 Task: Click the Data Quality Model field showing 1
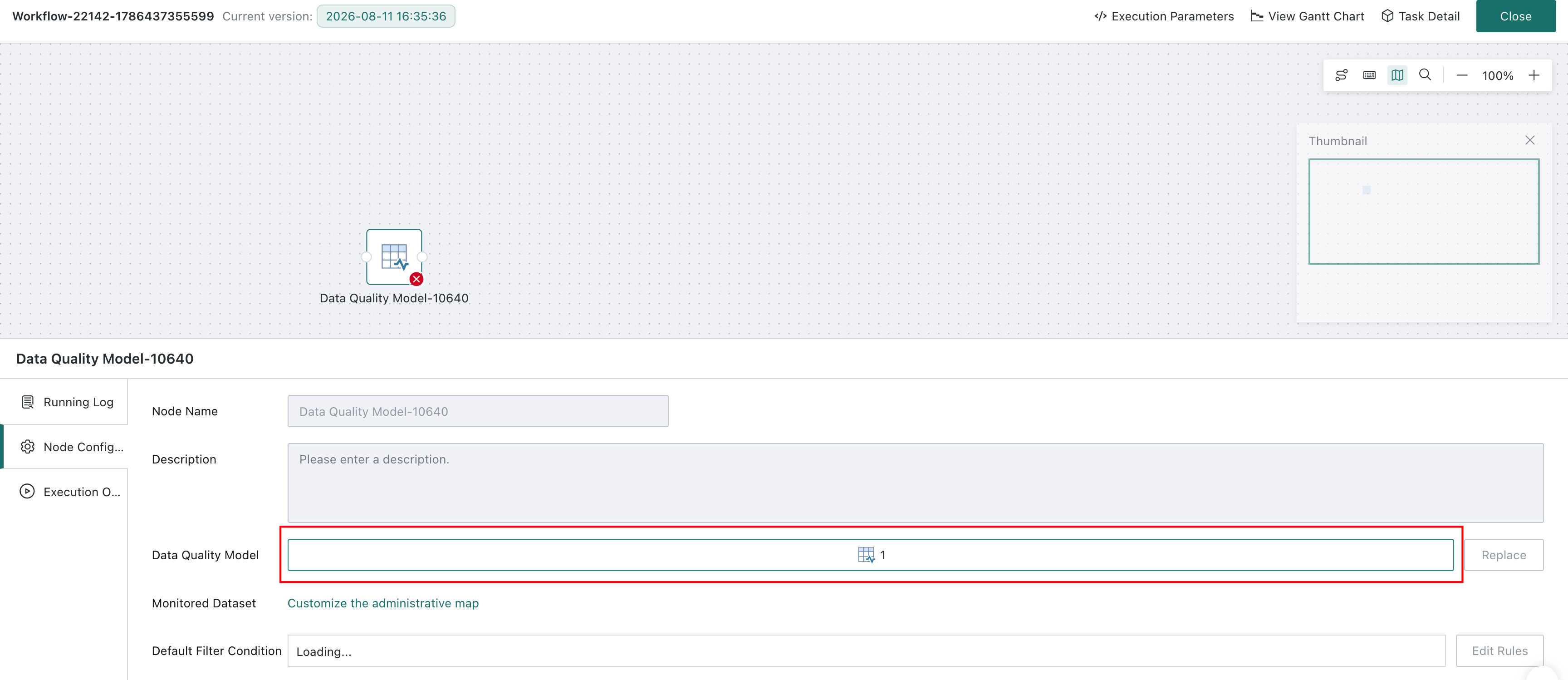coord(871,555)
